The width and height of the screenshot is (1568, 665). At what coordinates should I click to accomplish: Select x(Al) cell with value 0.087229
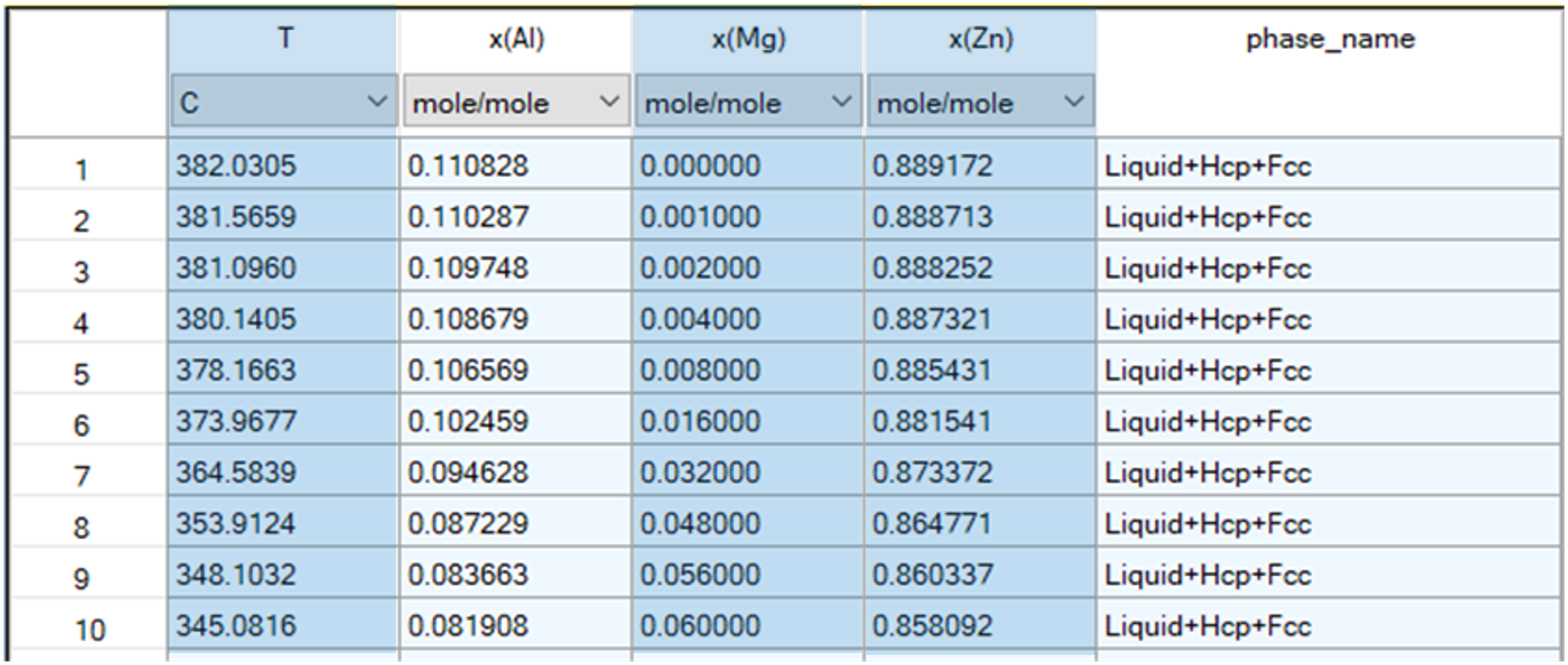click(x=515, y=524)
